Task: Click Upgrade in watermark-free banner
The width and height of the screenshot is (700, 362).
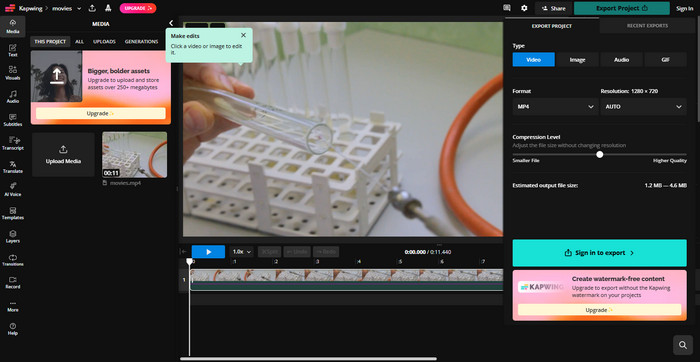Action: pos(600,310)
